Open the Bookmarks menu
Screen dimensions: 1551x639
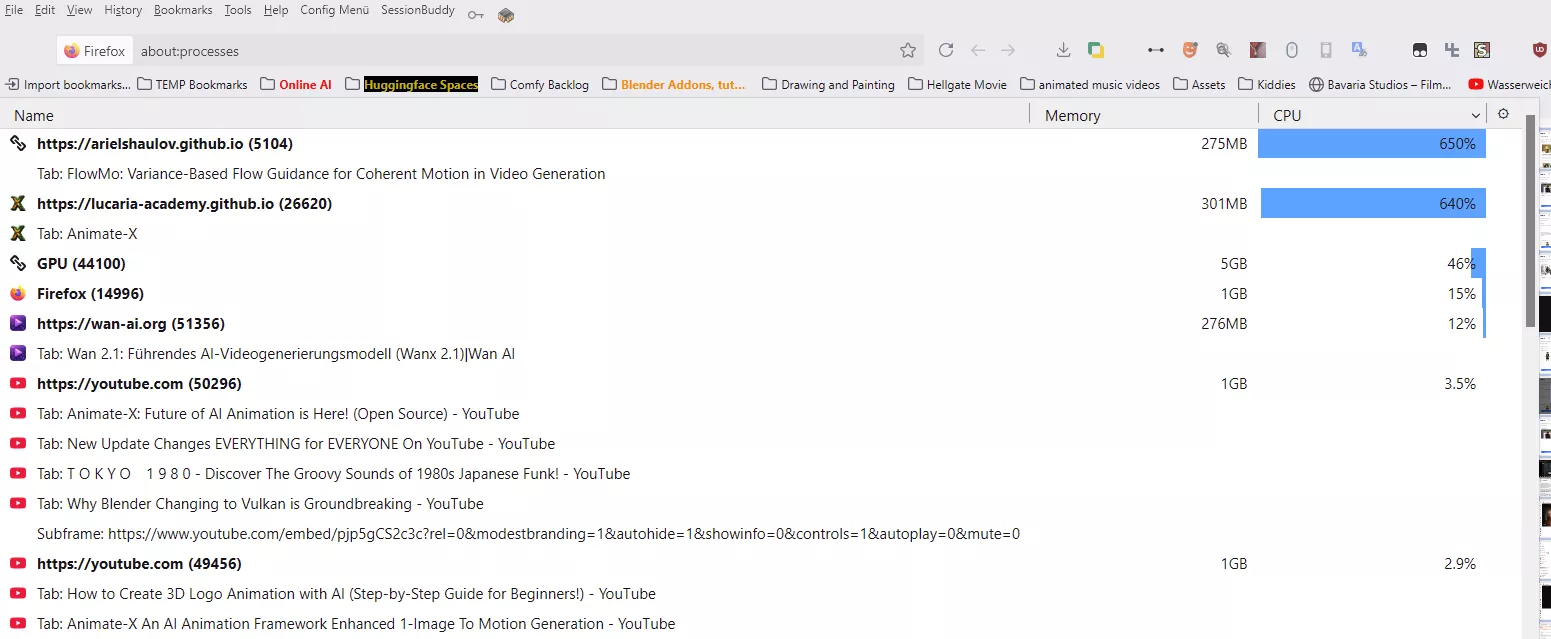(183, 10)
